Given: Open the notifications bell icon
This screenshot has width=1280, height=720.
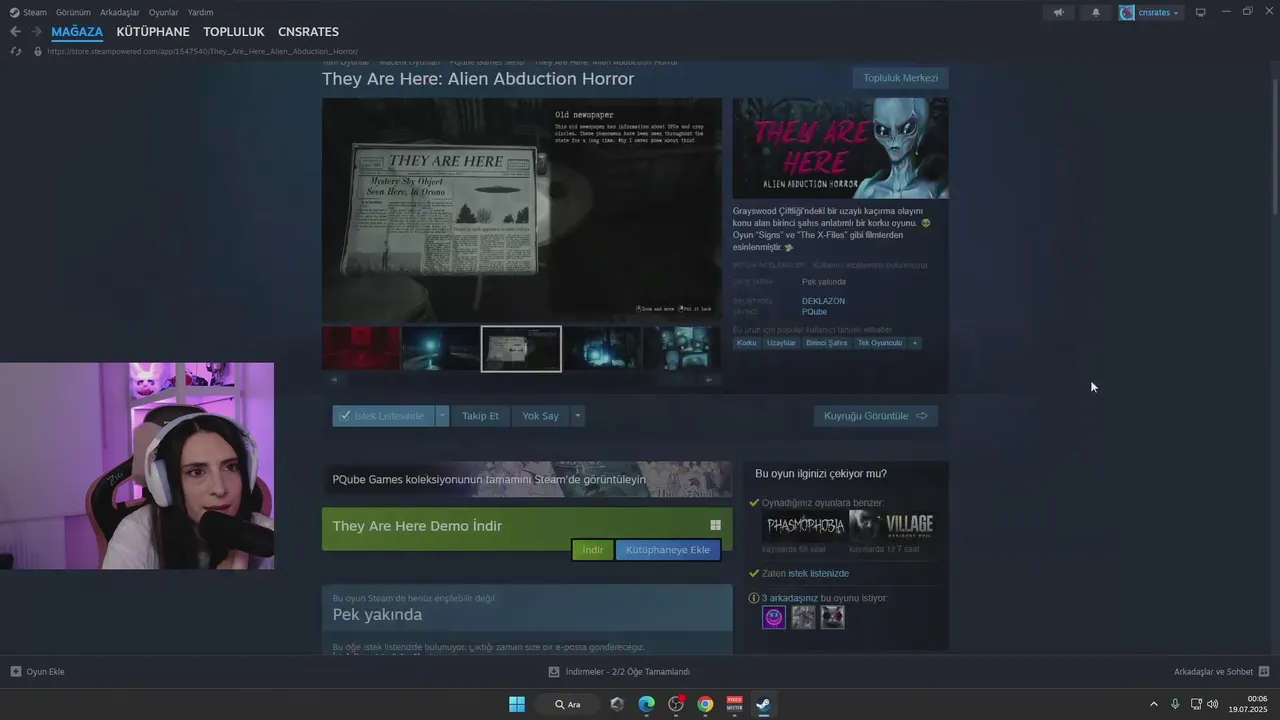Looking at the screenshot, I should coord(1096,12).
